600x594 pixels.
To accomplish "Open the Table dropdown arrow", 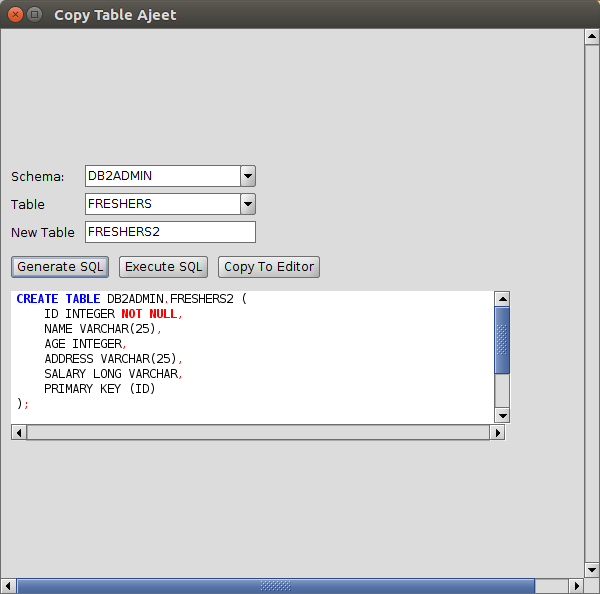I will [248, 204].
